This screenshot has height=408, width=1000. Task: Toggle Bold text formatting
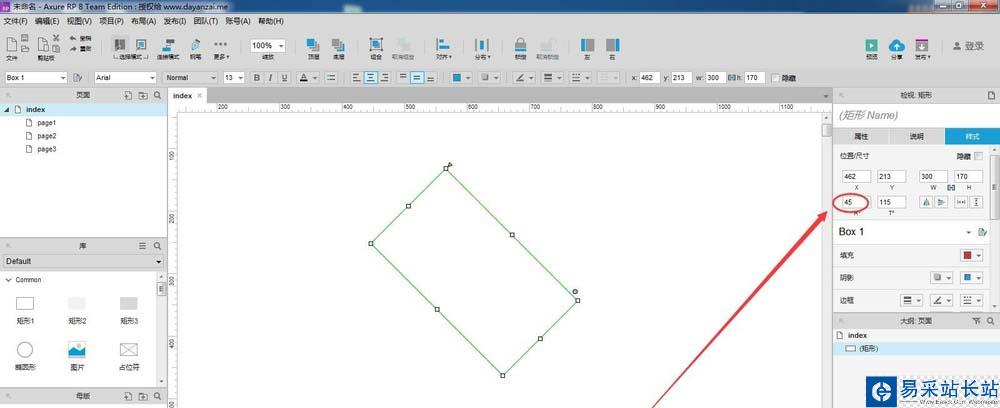point(257,78)
